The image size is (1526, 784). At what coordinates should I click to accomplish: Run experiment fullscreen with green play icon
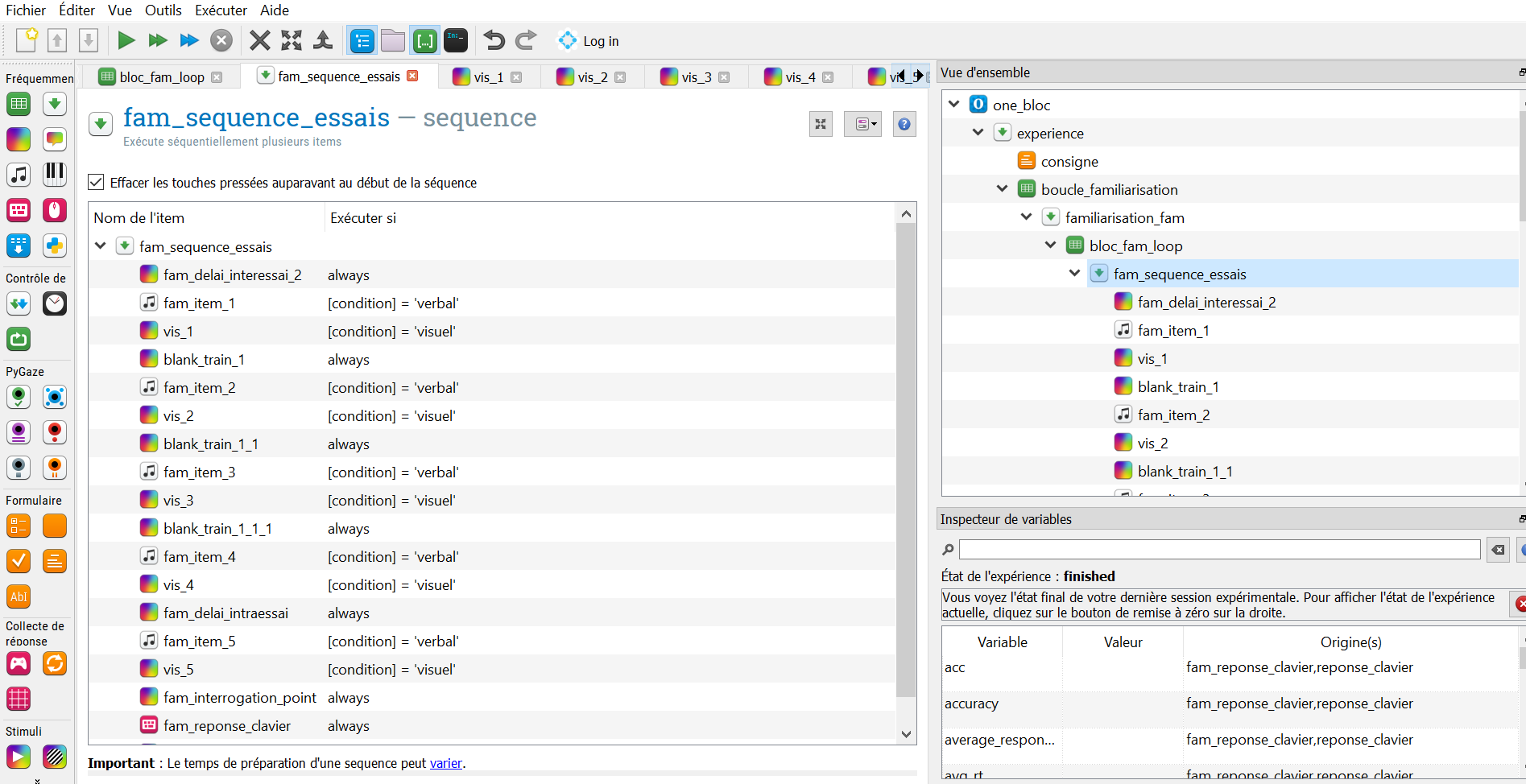click(x=126, y=40)
